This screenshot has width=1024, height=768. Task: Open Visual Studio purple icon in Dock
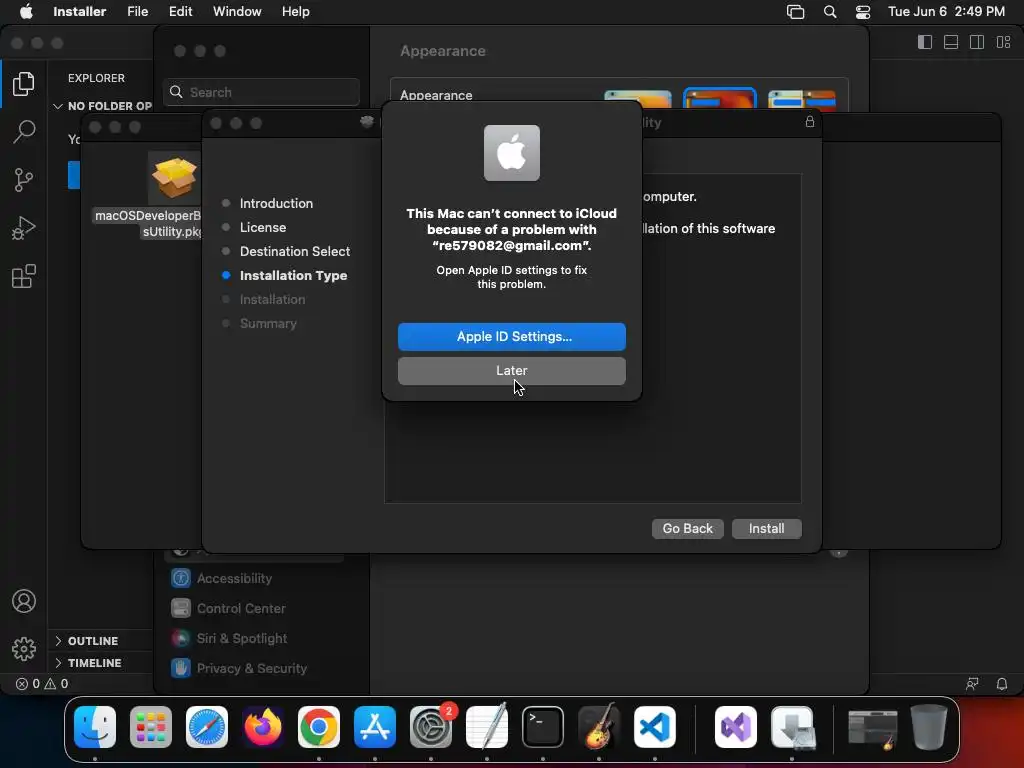click(736, 727)
